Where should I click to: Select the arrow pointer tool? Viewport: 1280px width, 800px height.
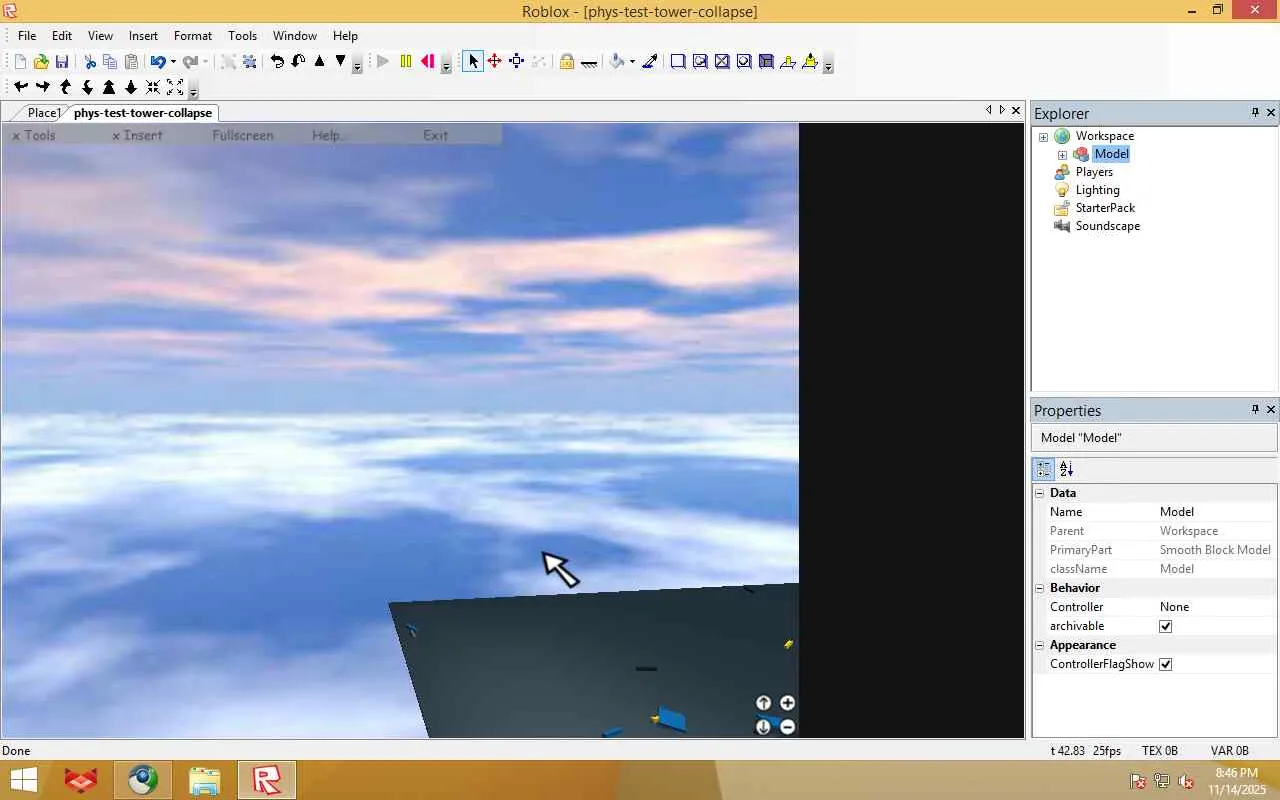tap(473, 62)
